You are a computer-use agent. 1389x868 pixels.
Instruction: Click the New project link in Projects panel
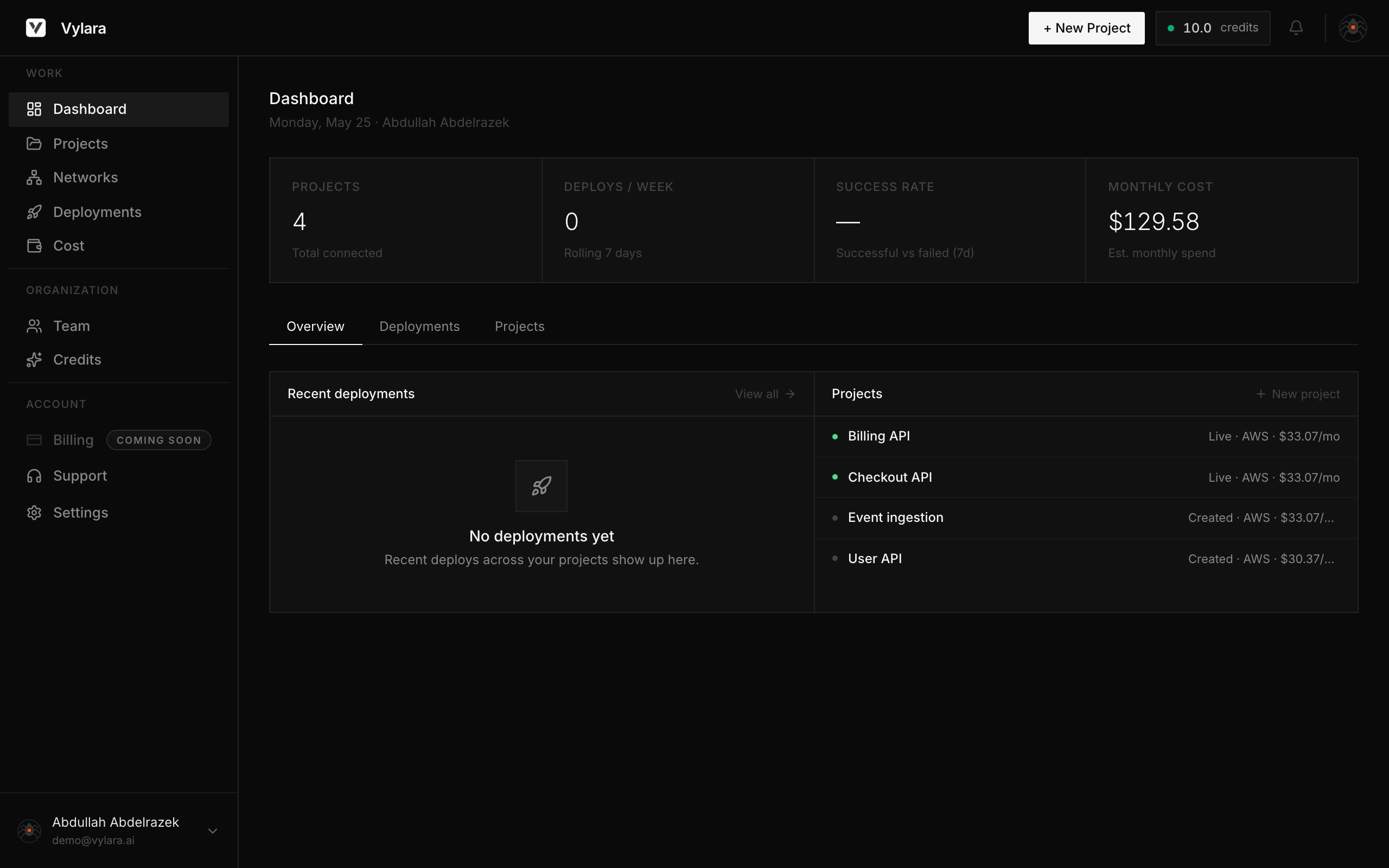coord(1298,394)
